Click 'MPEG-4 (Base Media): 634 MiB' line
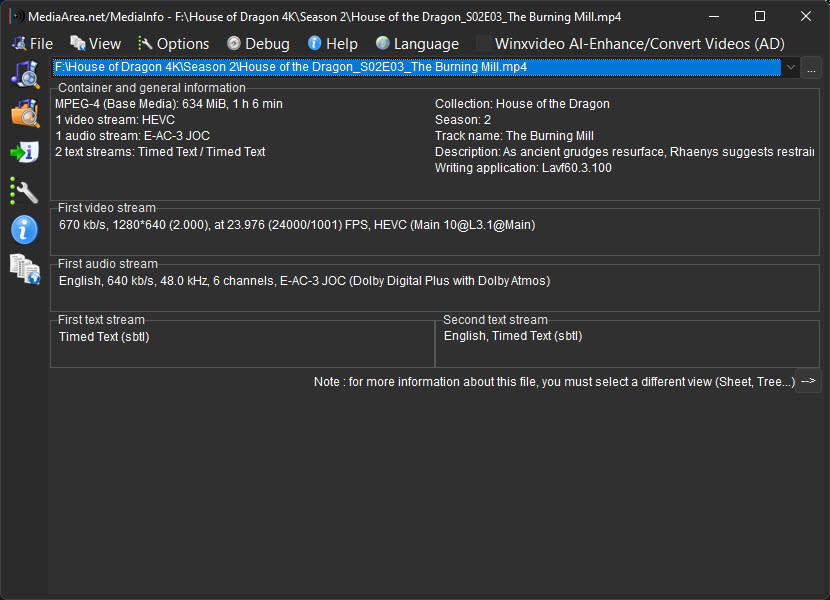Screen dimensions: 830x600 click(169, 104)
